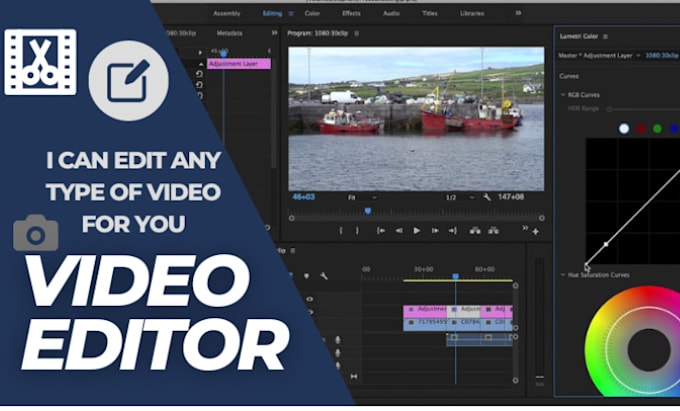Collapse the RGB Curves section
The width and height of the screenshot is (680, 411).
(563, 95)
